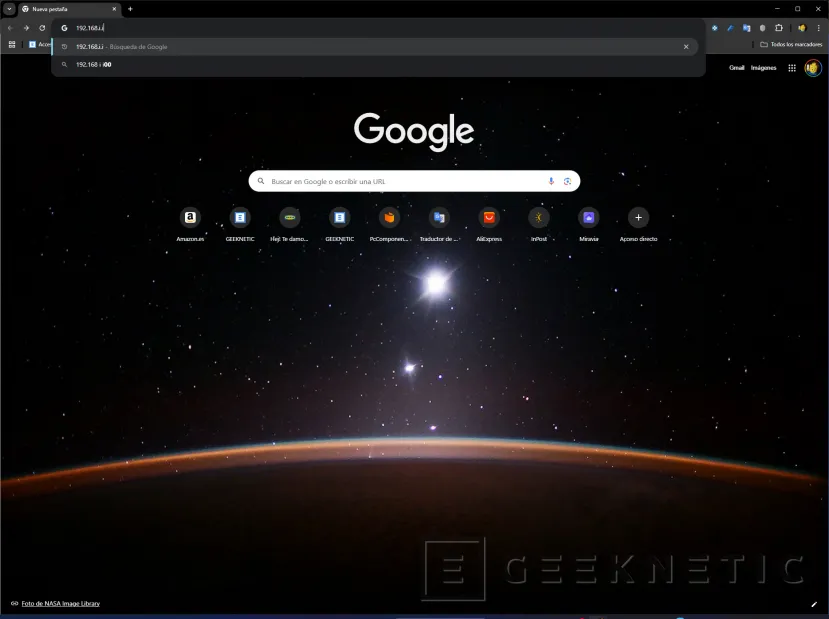829x619 pixels.
Task: Open the AliExpress shortcut
Action: (x=489, y=224)
